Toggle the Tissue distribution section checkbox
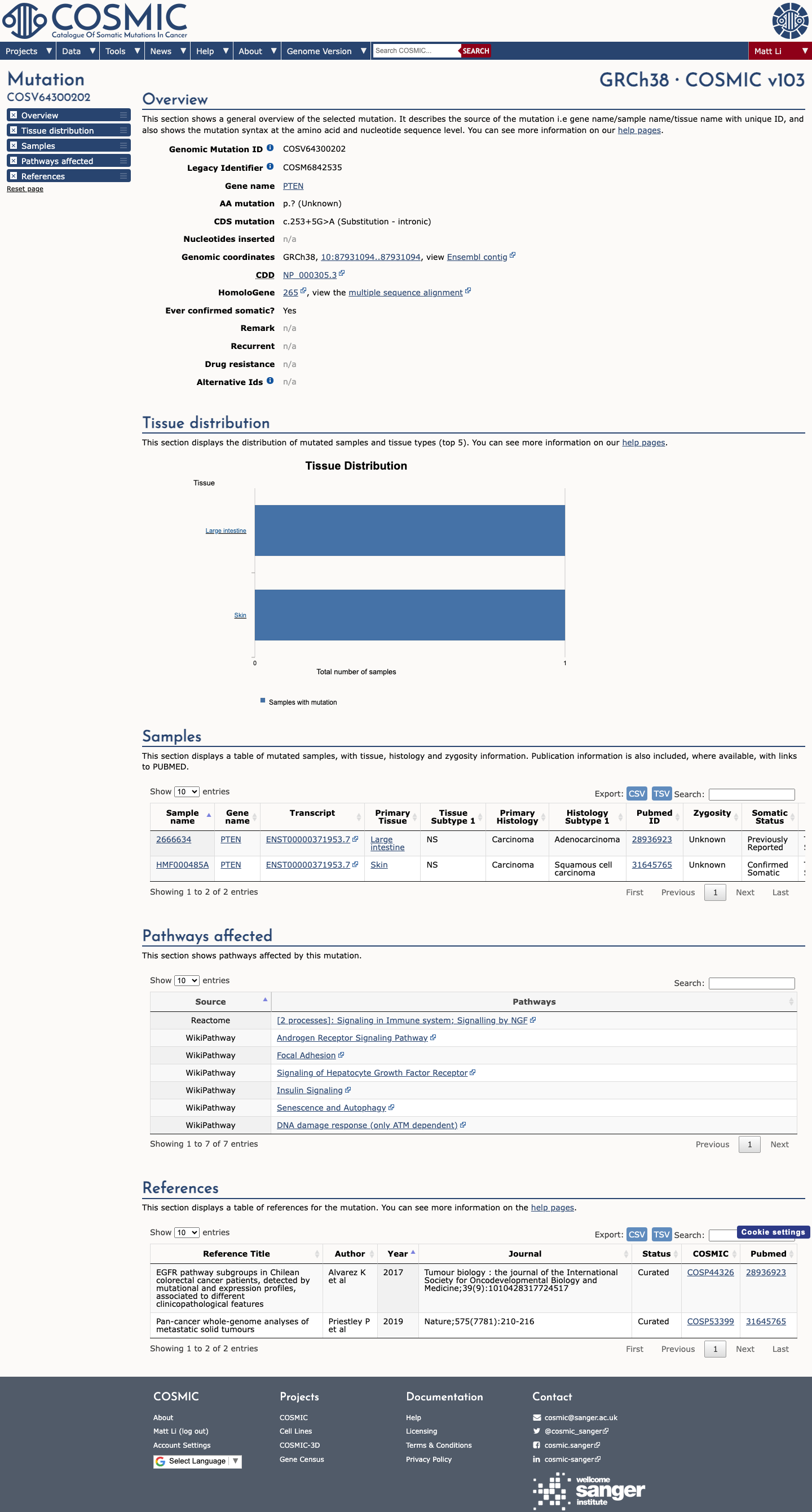 coord(14,130)
